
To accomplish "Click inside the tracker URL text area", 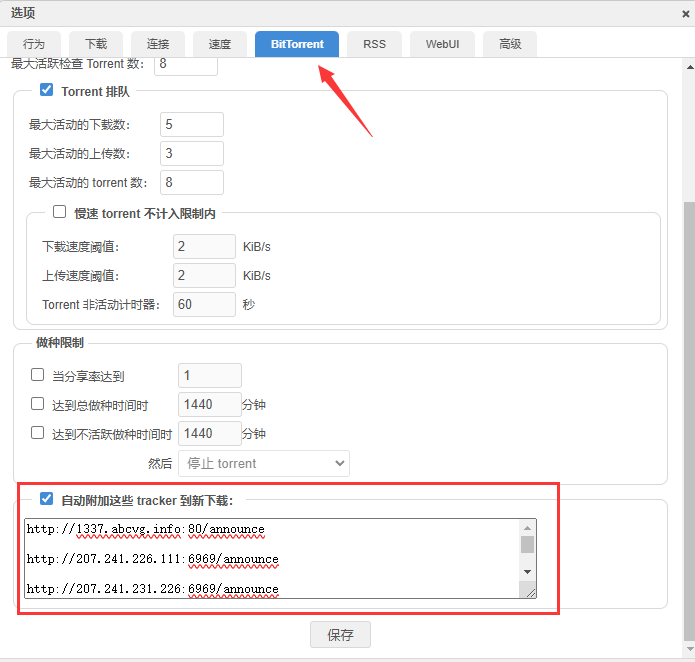I will coord(270,558).
